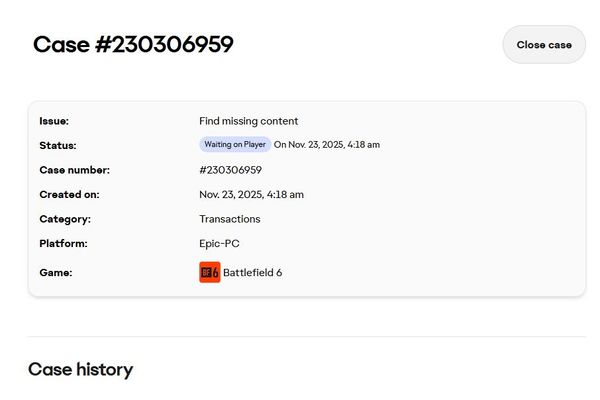Click the Created on field label
Viewport: 600px width, 400px height.
[x=69, y=194]
